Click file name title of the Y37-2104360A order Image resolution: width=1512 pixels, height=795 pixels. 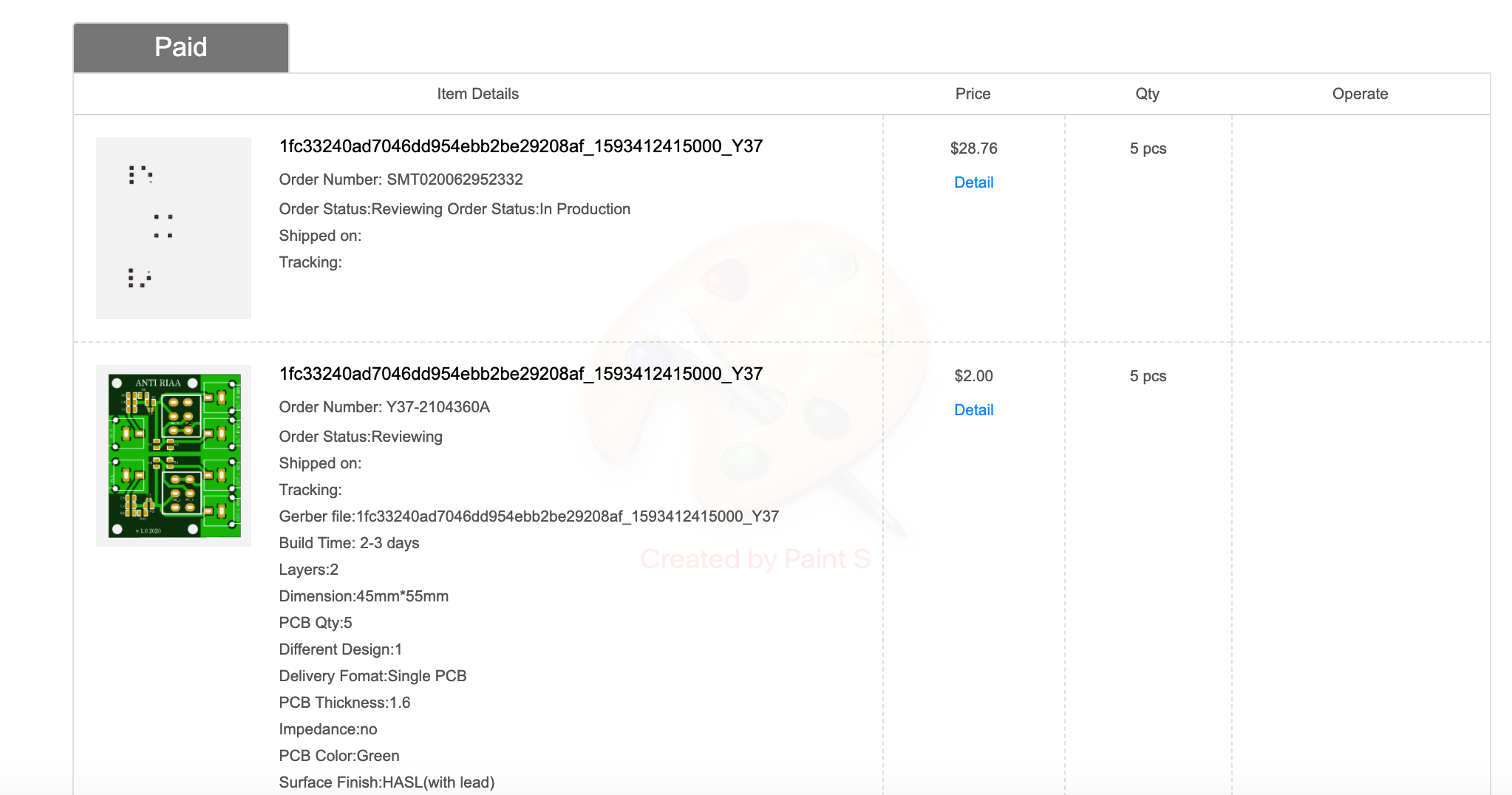pos(521,374)
